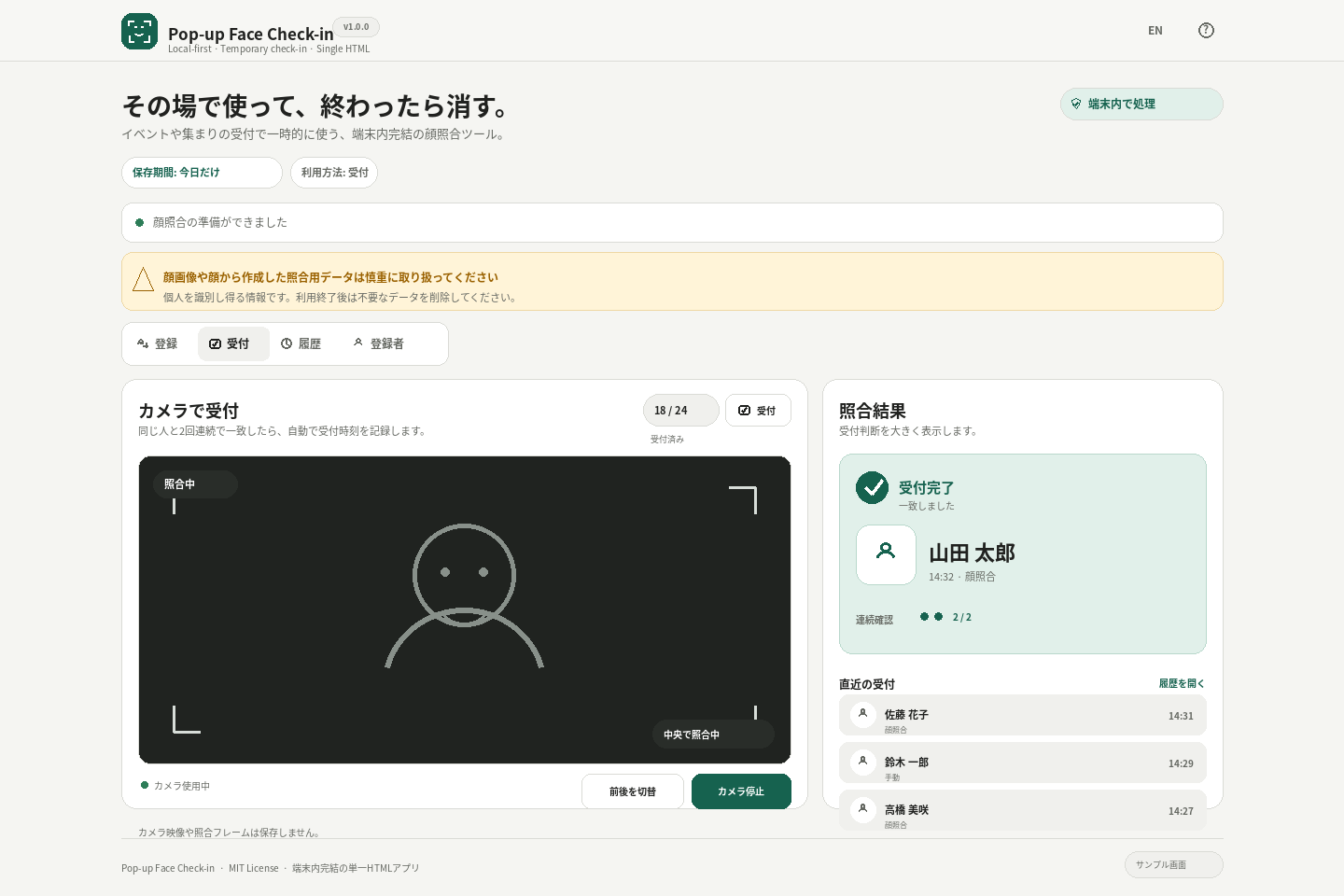Click the avatar icon beside 山田 太郎
Screen dimensions: 1344x896
(x=886, y=554)
